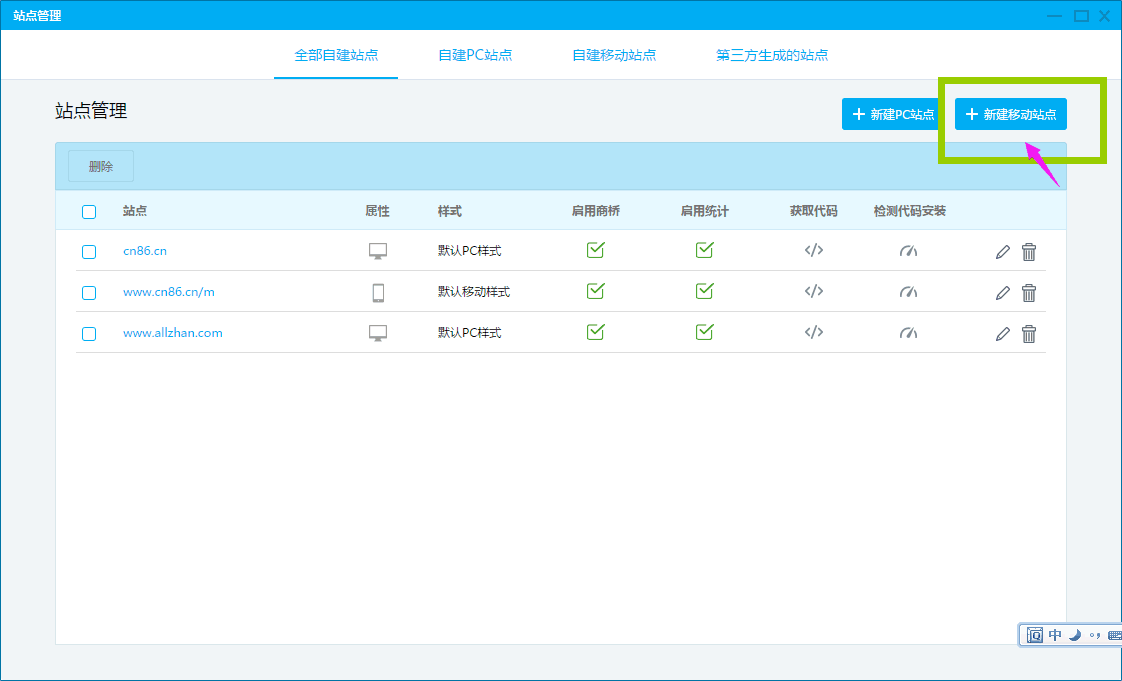Click the moon icon in the IME bar
1122x681 pixels.
[x=1075, y=635]
